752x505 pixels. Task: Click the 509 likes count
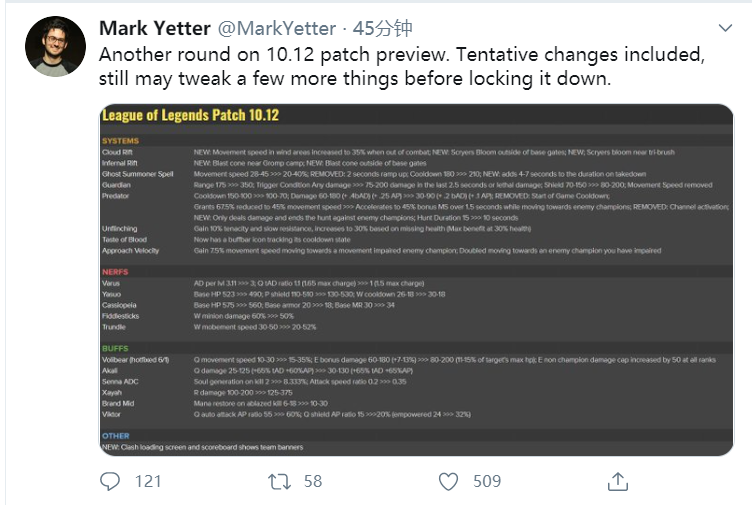point(487,481)
